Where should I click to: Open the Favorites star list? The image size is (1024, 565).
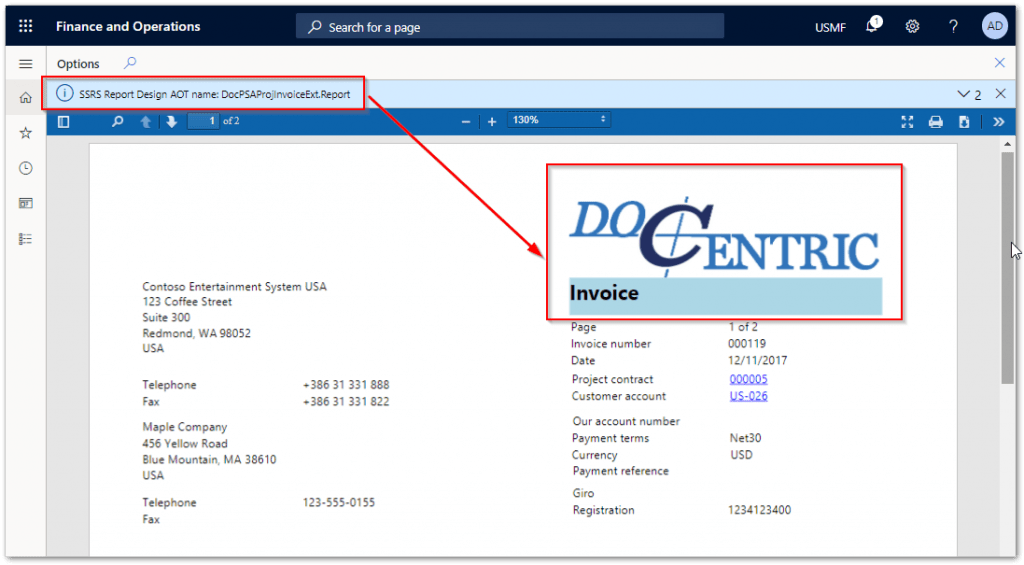coord(25,133)
